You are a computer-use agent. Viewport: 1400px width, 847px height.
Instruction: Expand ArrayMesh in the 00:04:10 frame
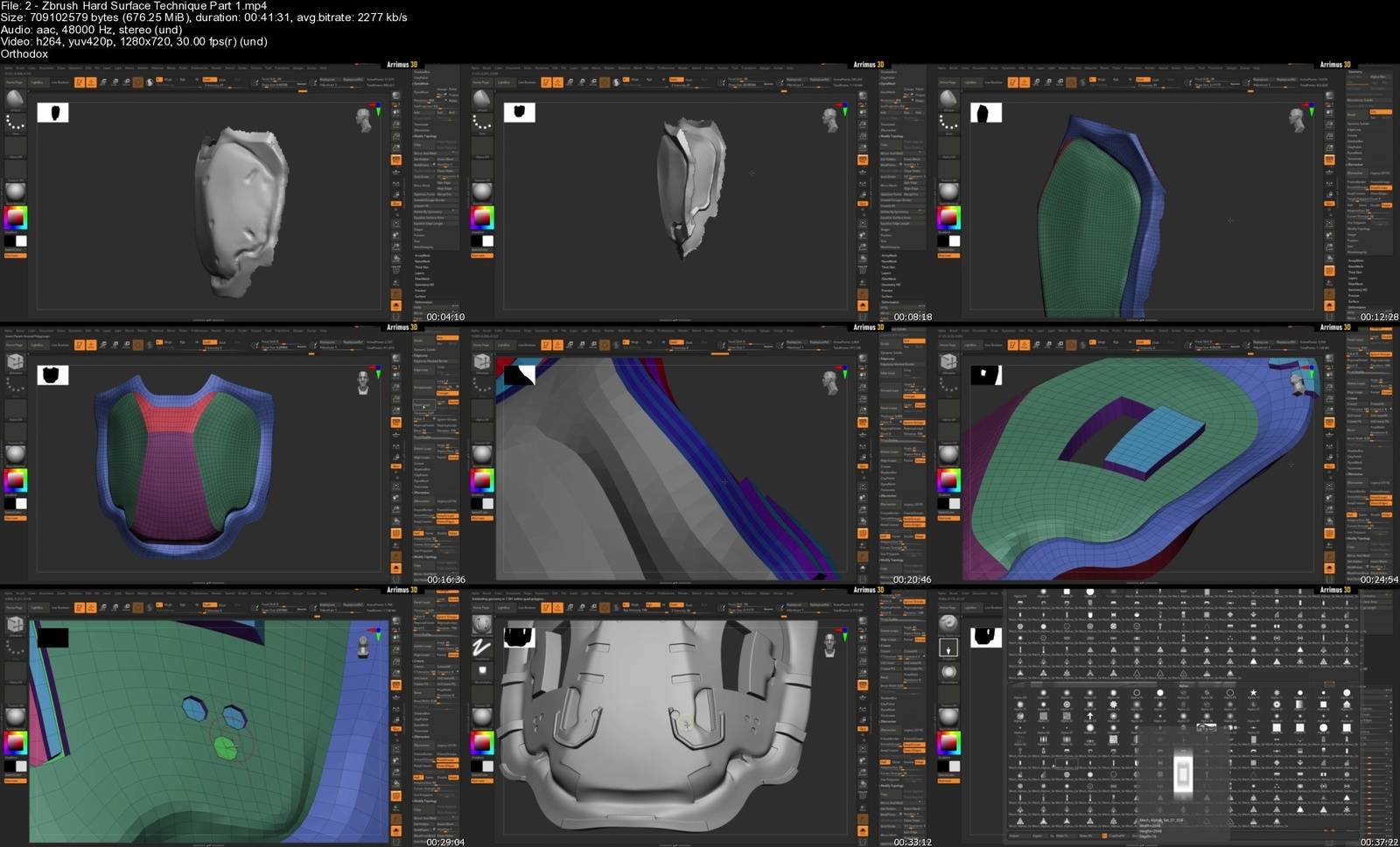click(423, 255)
